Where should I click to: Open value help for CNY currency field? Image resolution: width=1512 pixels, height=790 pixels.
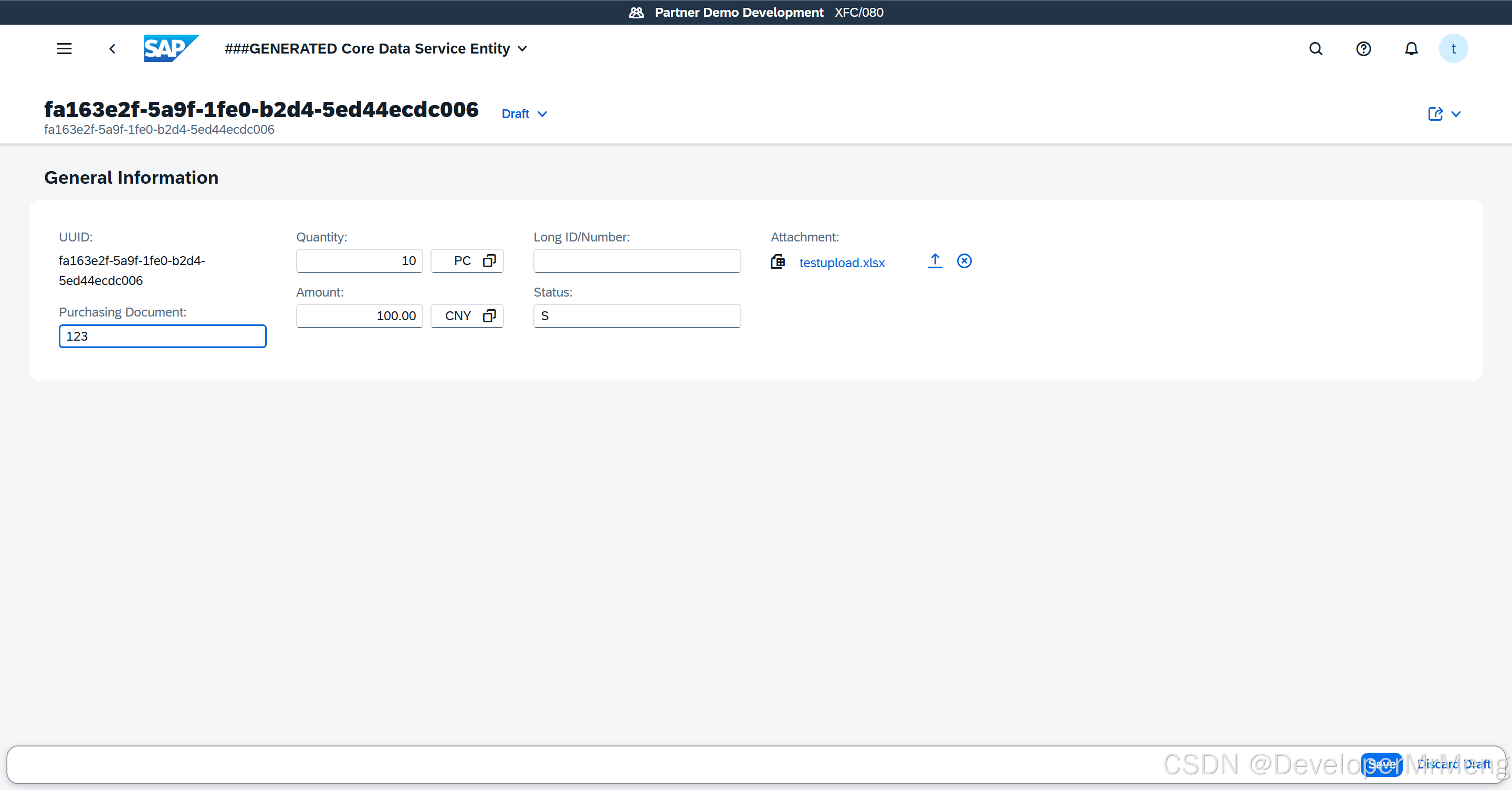[489, 316]
